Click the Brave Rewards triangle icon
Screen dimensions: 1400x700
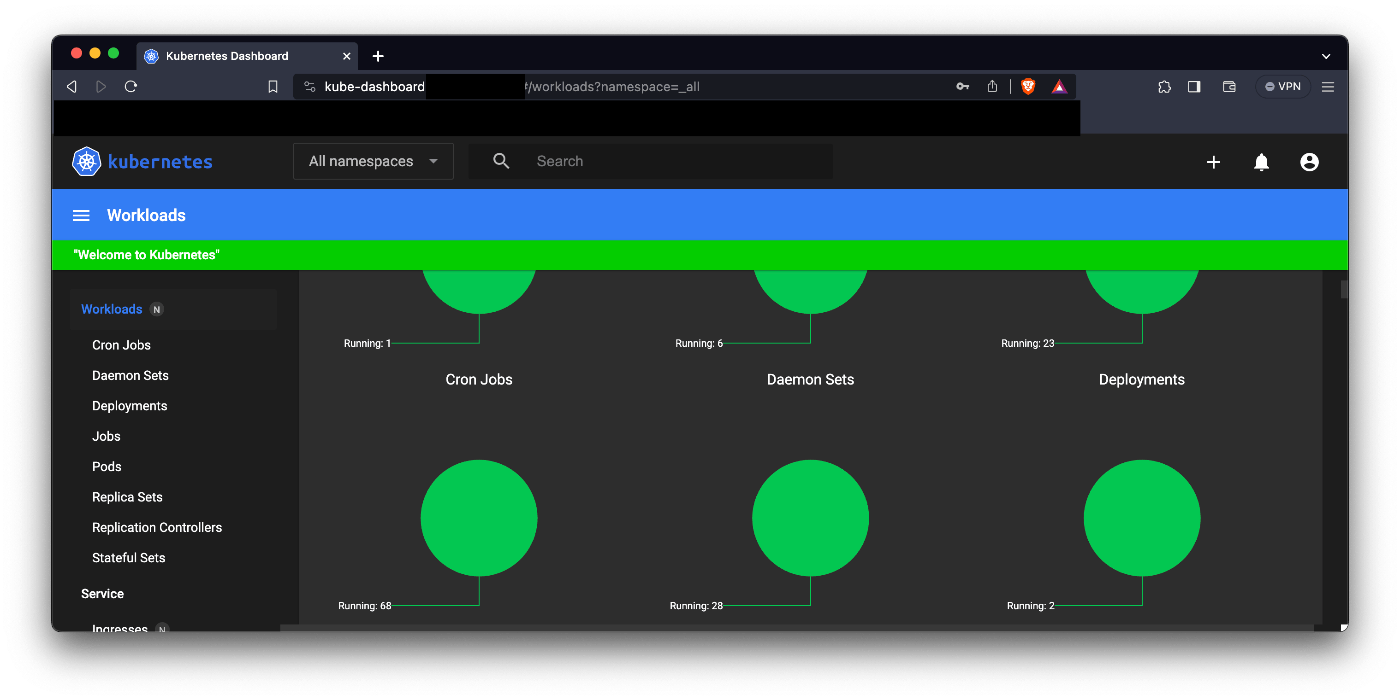tap(1059, 87)
